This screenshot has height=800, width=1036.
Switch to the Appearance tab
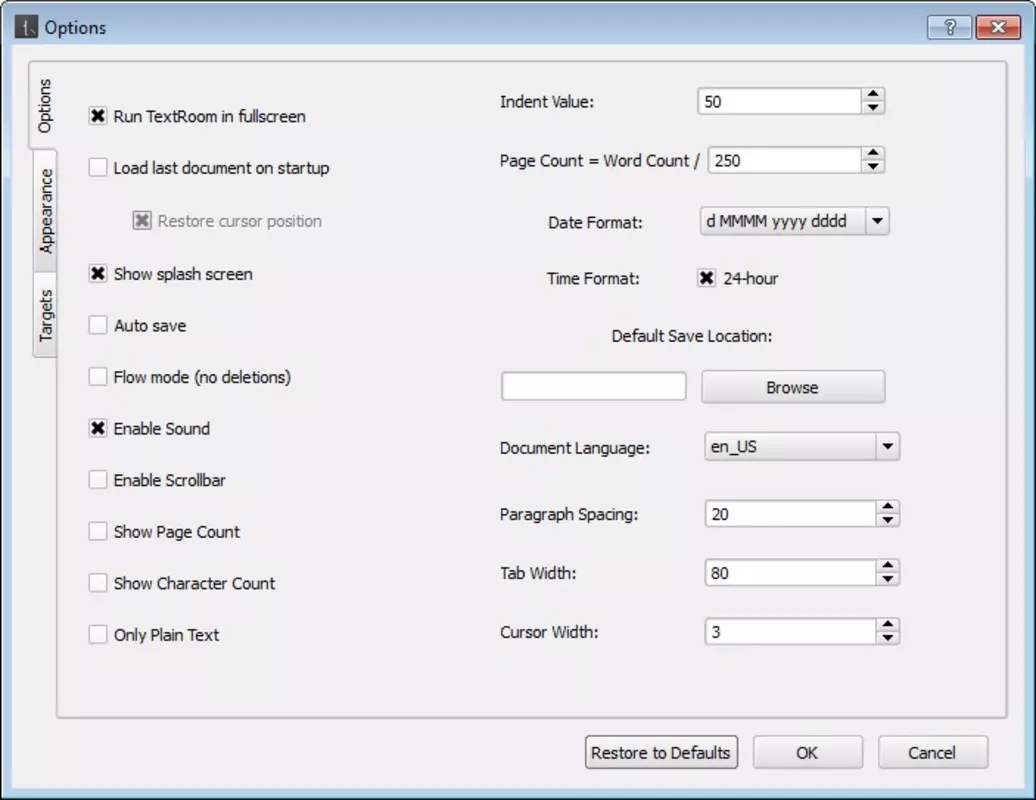[45, 211]
